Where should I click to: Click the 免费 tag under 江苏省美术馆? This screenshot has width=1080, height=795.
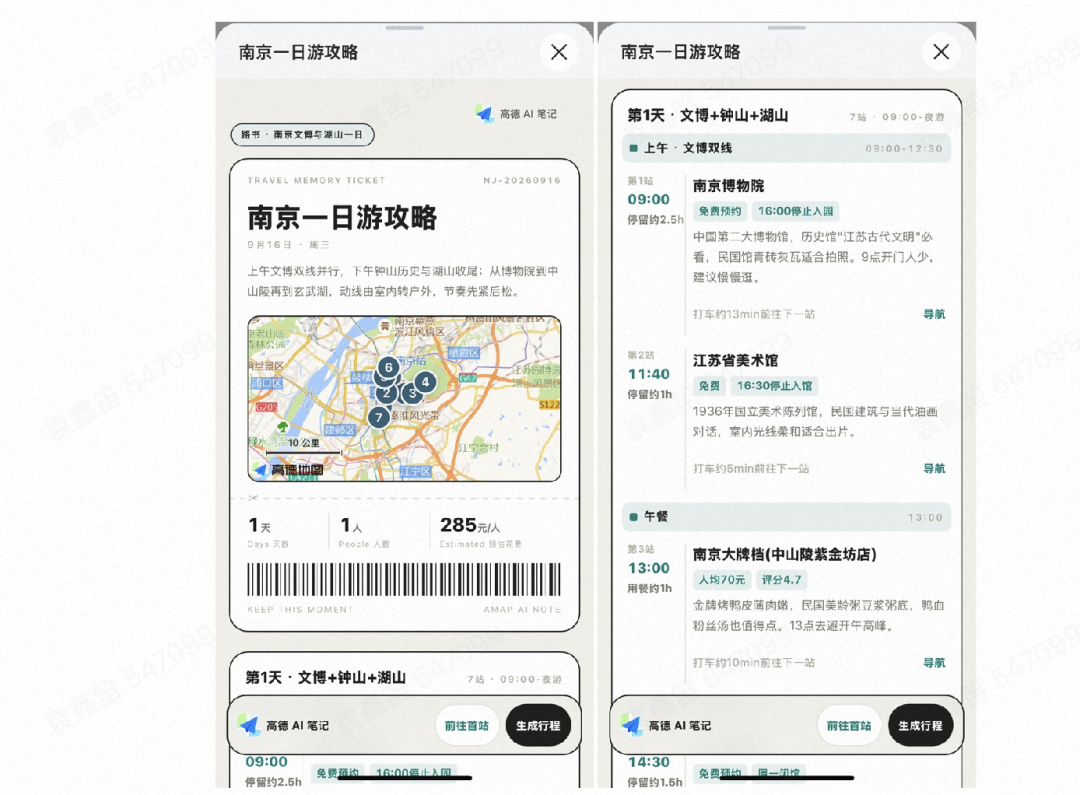click(709, 386)
